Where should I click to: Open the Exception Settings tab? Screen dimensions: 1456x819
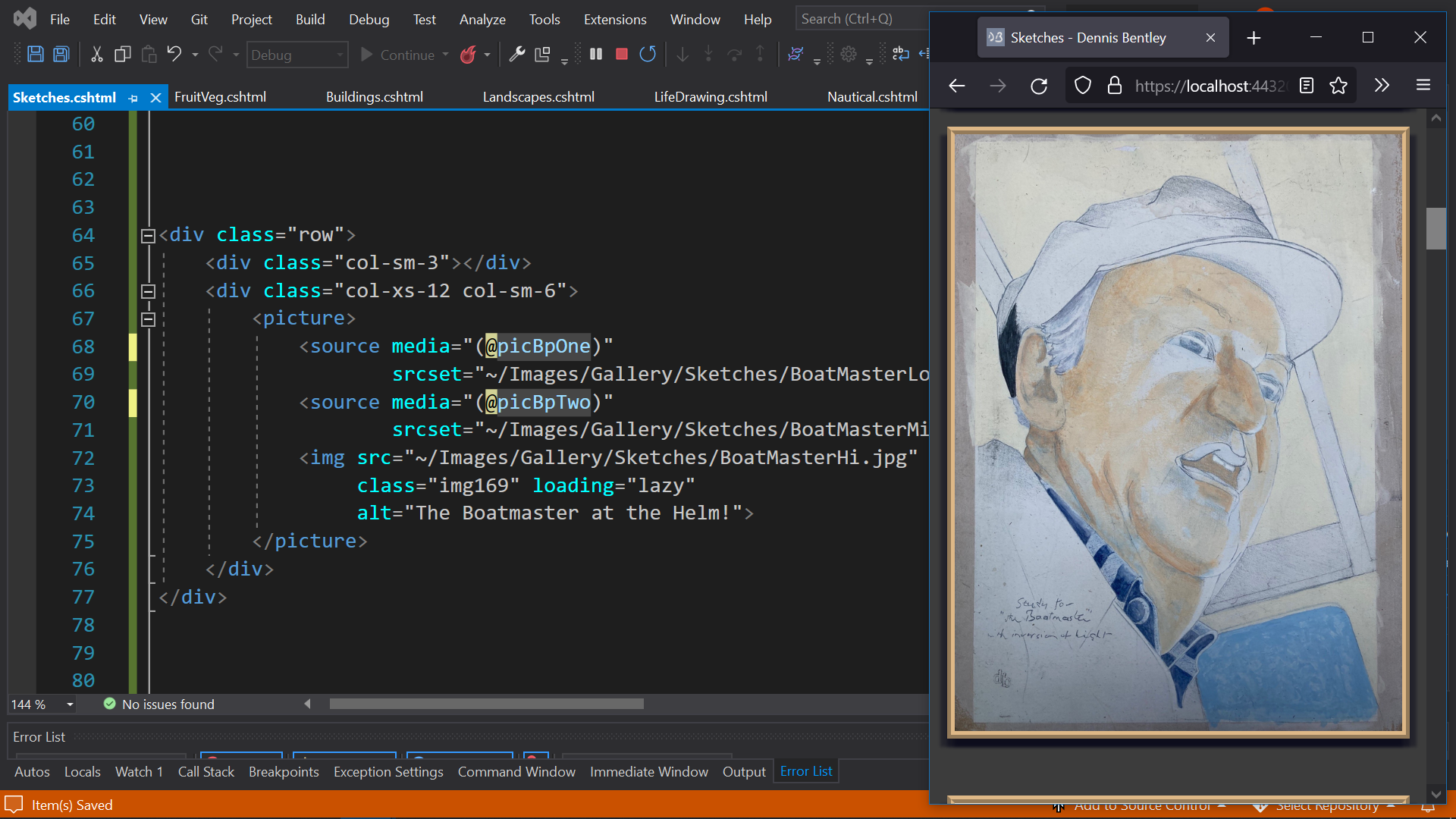coord(388,771)
